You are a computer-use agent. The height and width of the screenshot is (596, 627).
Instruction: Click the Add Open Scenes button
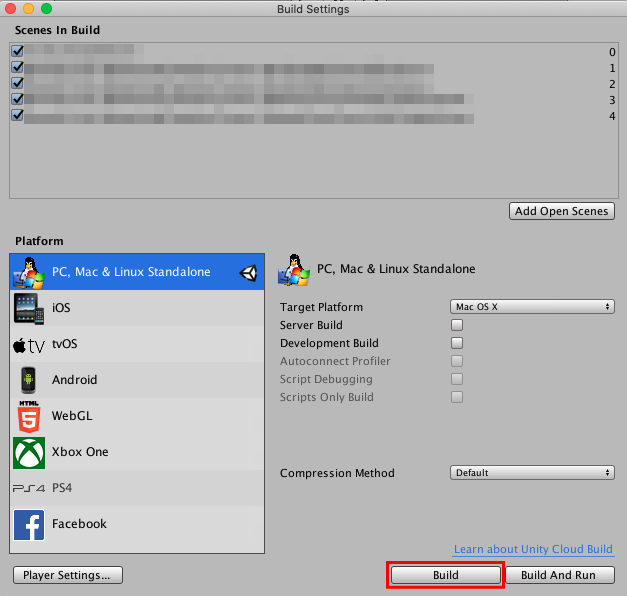click(561, 211)
